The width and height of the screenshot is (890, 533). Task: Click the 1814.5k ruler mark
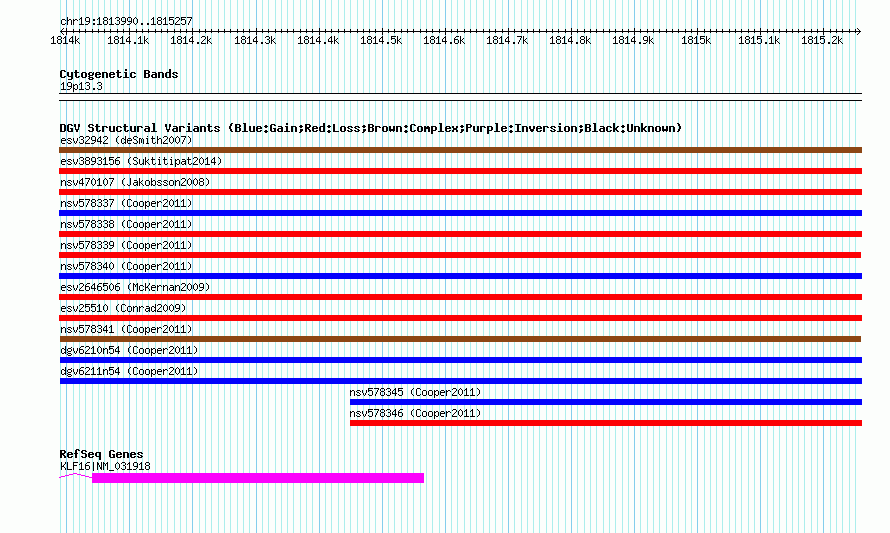(381, 40)
